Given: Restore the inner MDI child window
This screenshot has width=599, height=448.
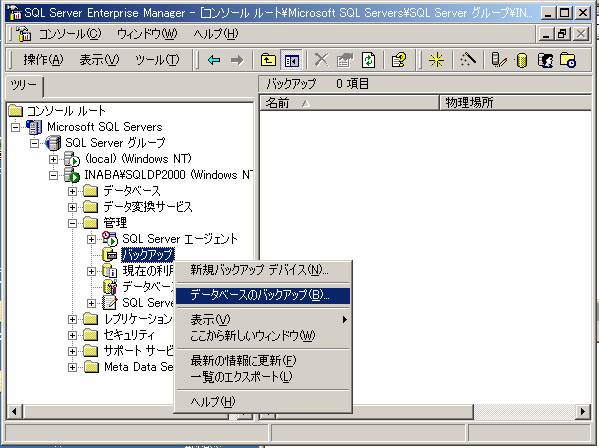Looking at the screenshot, I should click(x=562, y=34).
